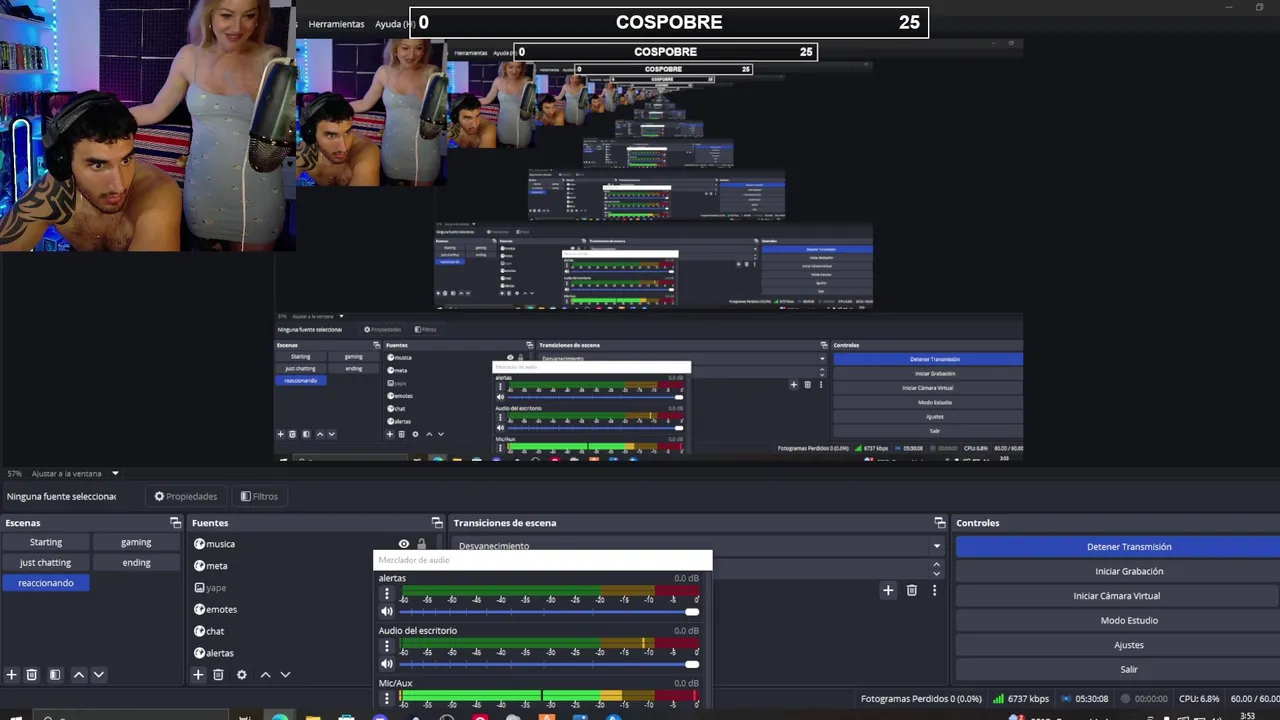Open transition options three-dot menu
1280x720 pixels.
[935, 590]
